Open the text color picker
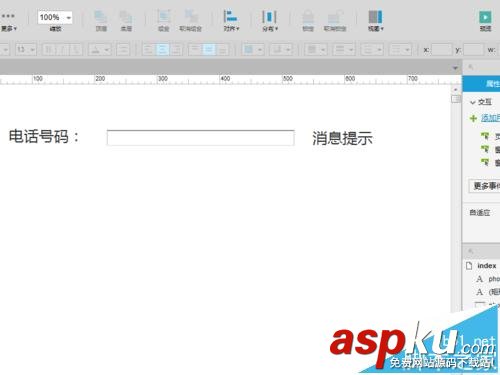The height and width of the screenshot is (375, 500). (99, 50)
